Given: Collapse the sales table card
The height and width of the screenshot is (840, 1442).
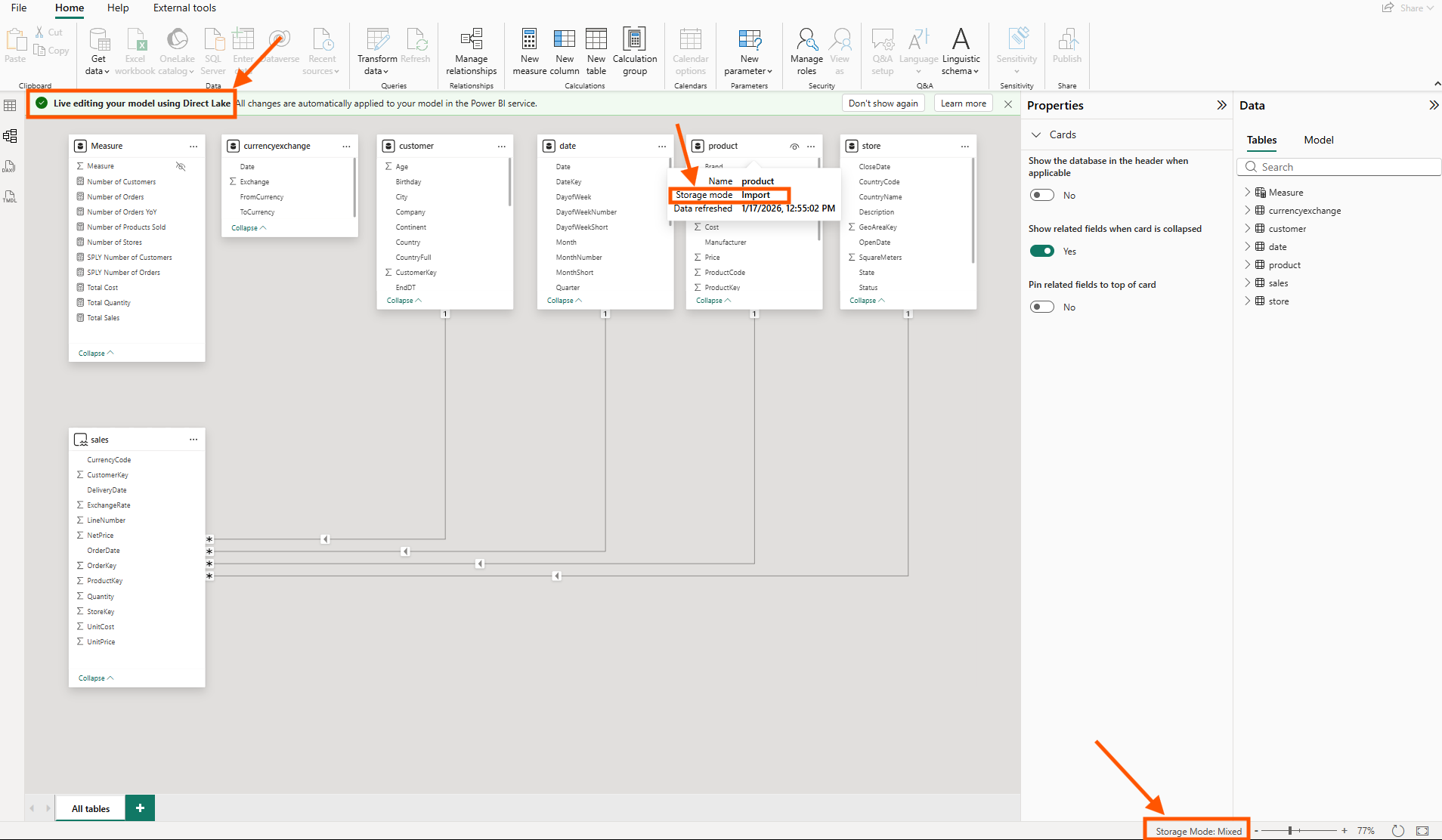Looking at the screenshot, I should point(96,678).
